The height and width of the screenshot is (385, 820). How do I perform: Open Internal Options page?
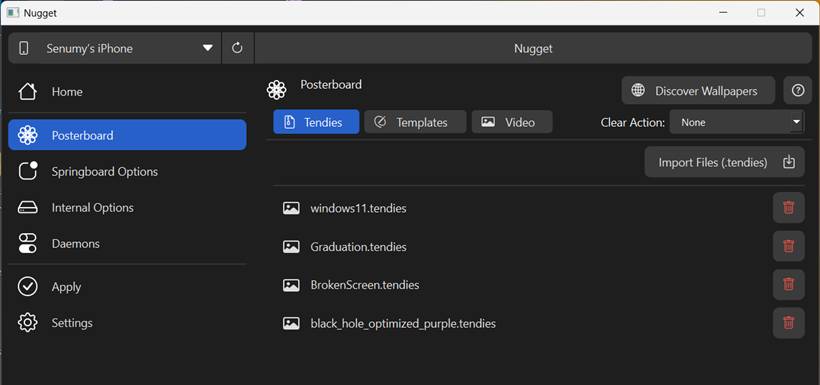tap(127, 208)
